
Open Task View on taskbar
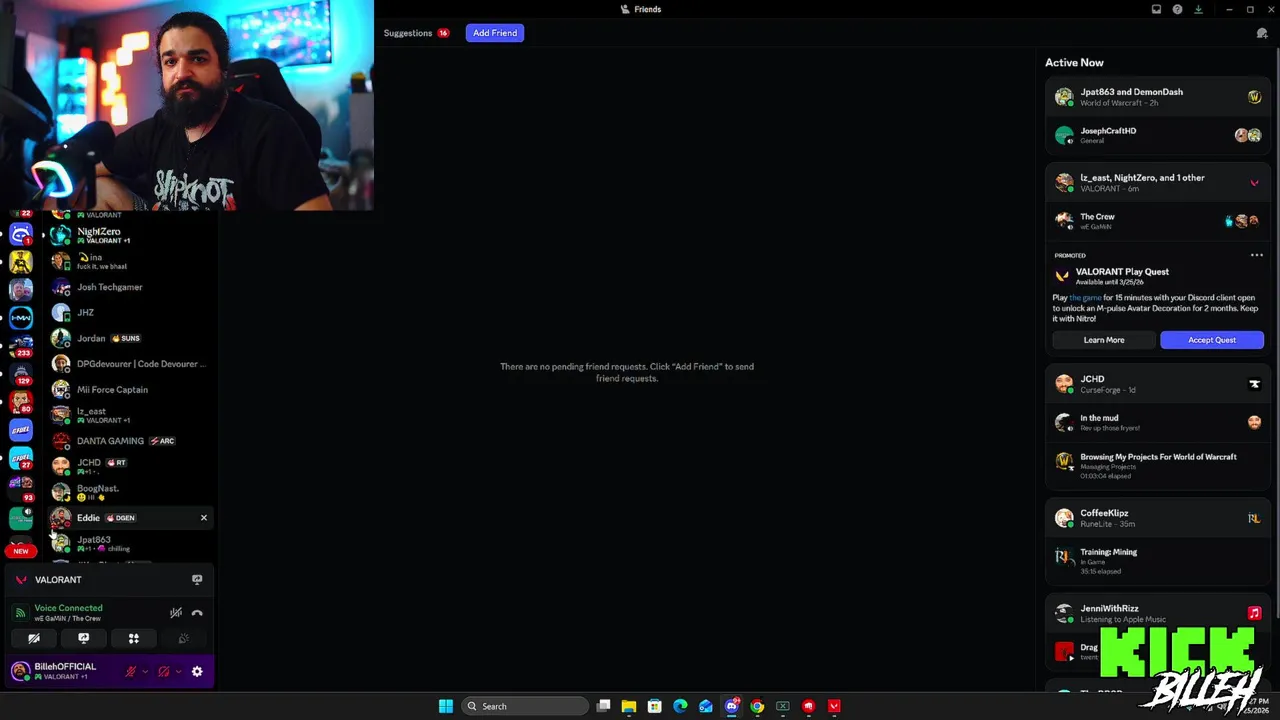click(603, 706)
